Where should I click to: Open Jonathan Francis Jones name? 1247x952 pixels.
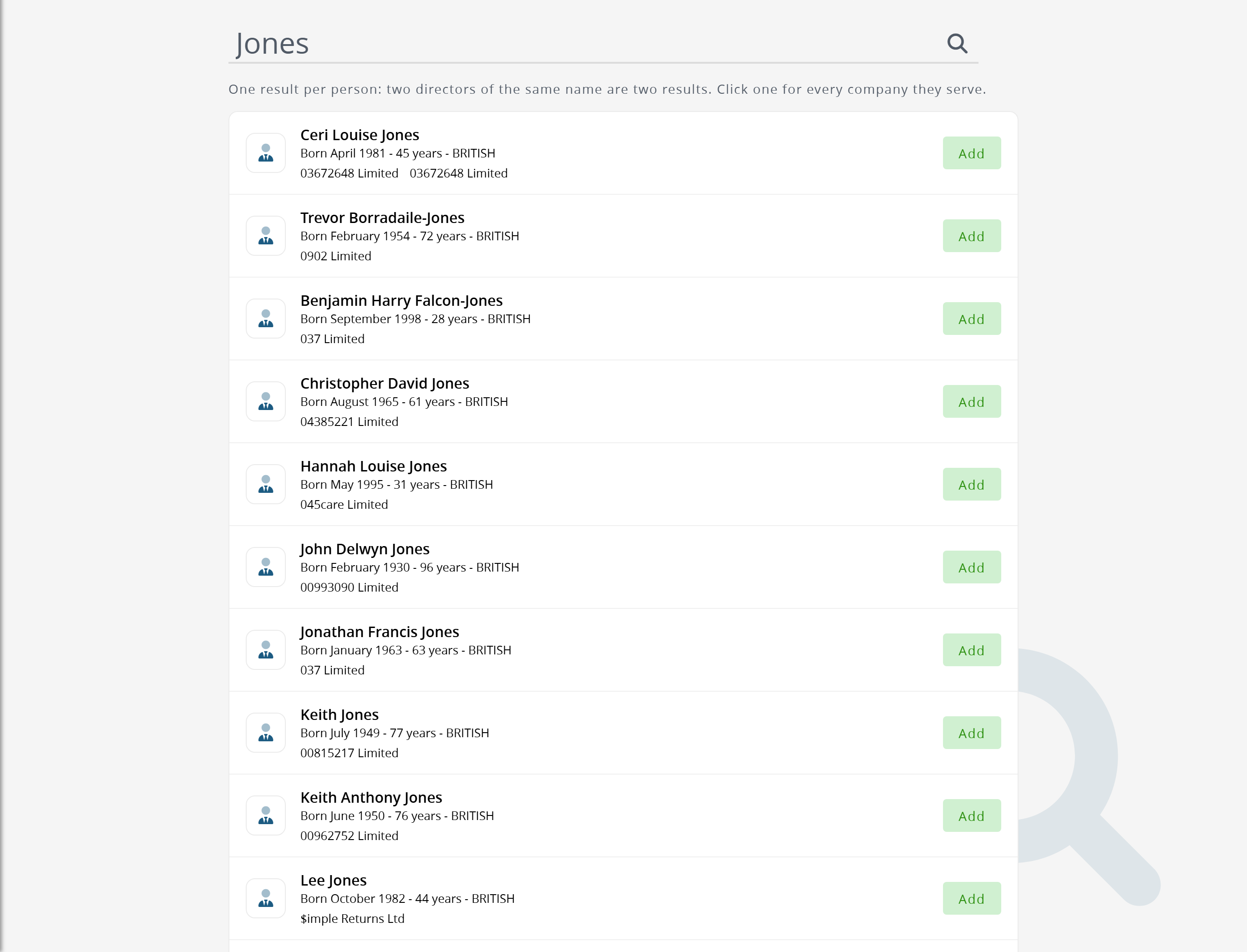click(380, 631)
